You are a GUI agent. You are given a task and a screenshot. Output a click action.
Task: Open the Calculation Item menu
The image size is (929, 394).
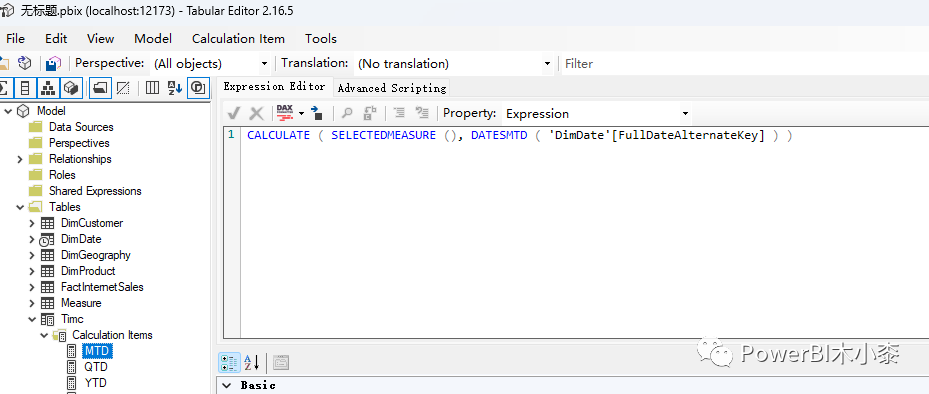tap(238, 39)
